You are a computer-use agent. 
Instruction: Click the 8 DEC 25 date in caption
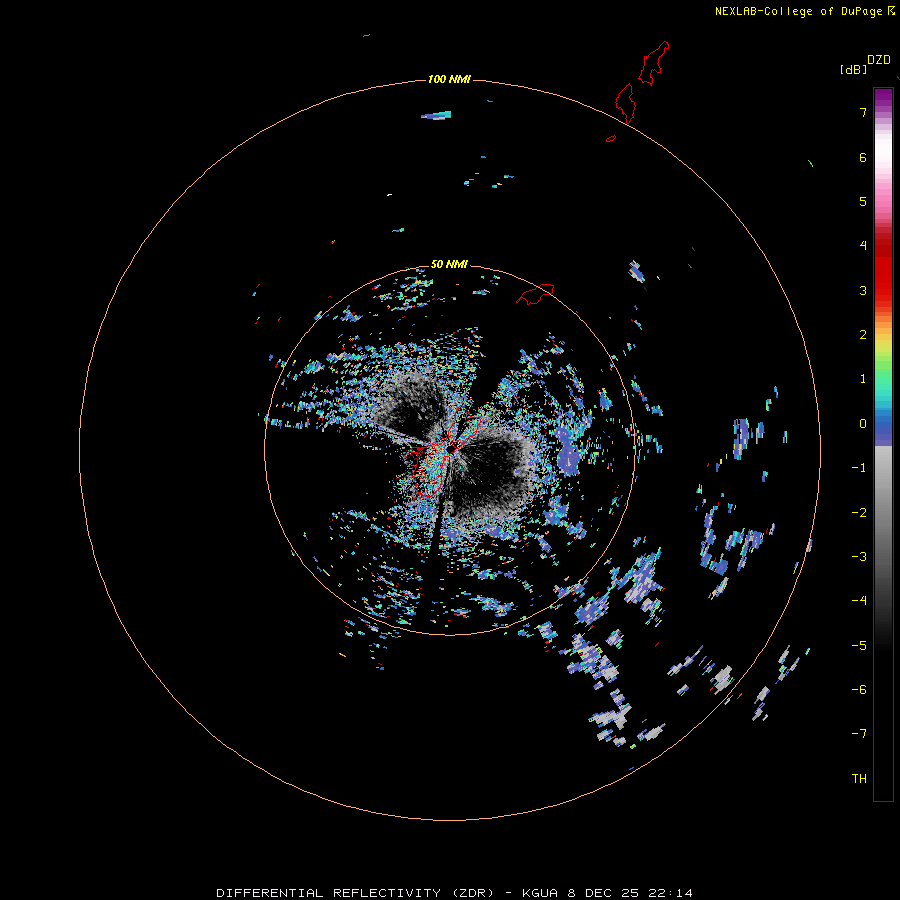click(x=602, y=893)
